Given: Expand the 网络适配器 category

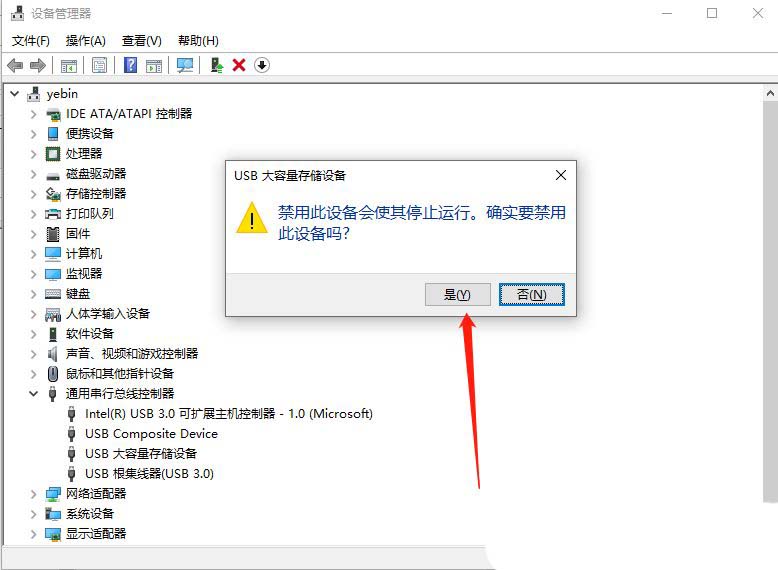Looking at the screenshot, I should point(33,494).
